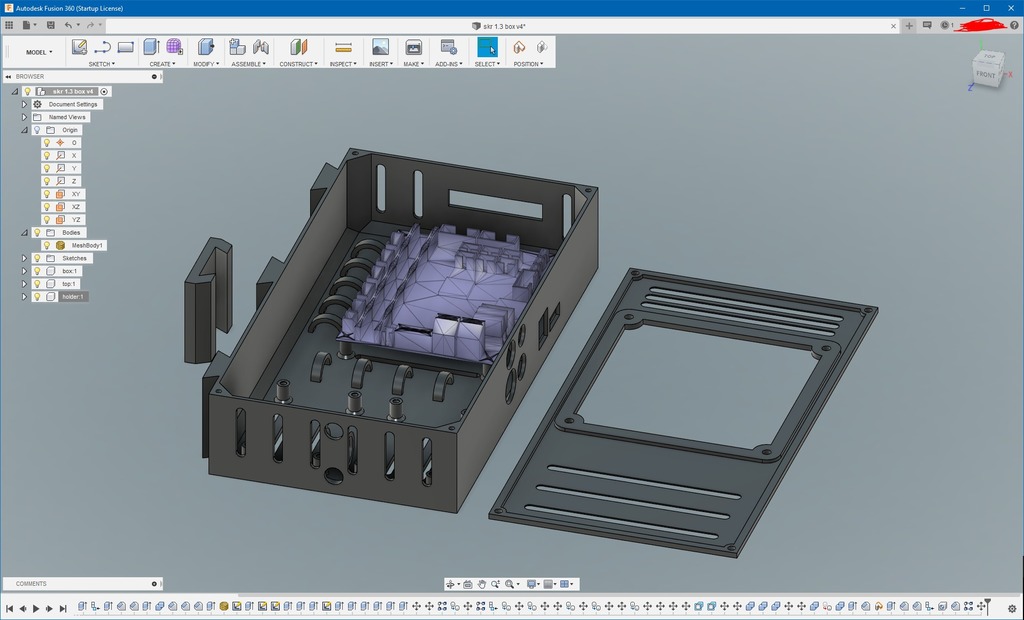The image size is (1024, 620).
Task: Expand the top:1 component node
Action: pyautogui.click(x=24, y=284)
